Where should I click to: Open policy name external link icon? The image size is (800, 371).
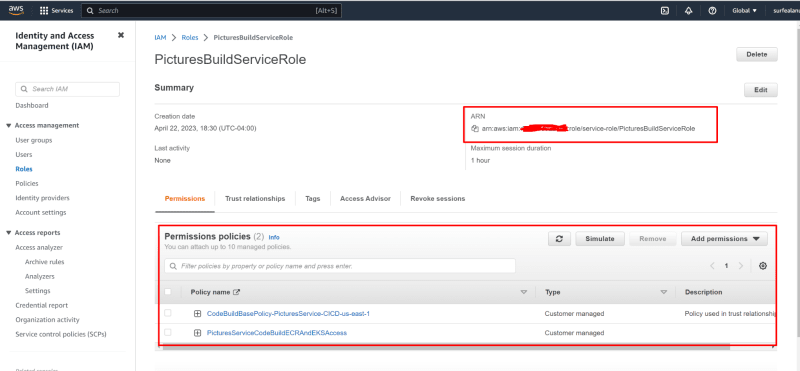(x=236, y=292)
